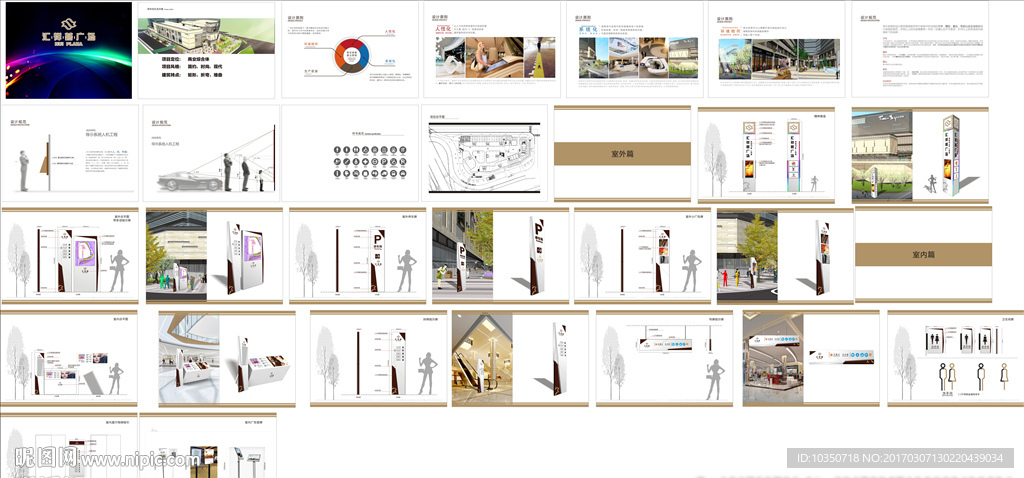
Task: Select the twin totem sign elevation page
Action: click(766, 155)
